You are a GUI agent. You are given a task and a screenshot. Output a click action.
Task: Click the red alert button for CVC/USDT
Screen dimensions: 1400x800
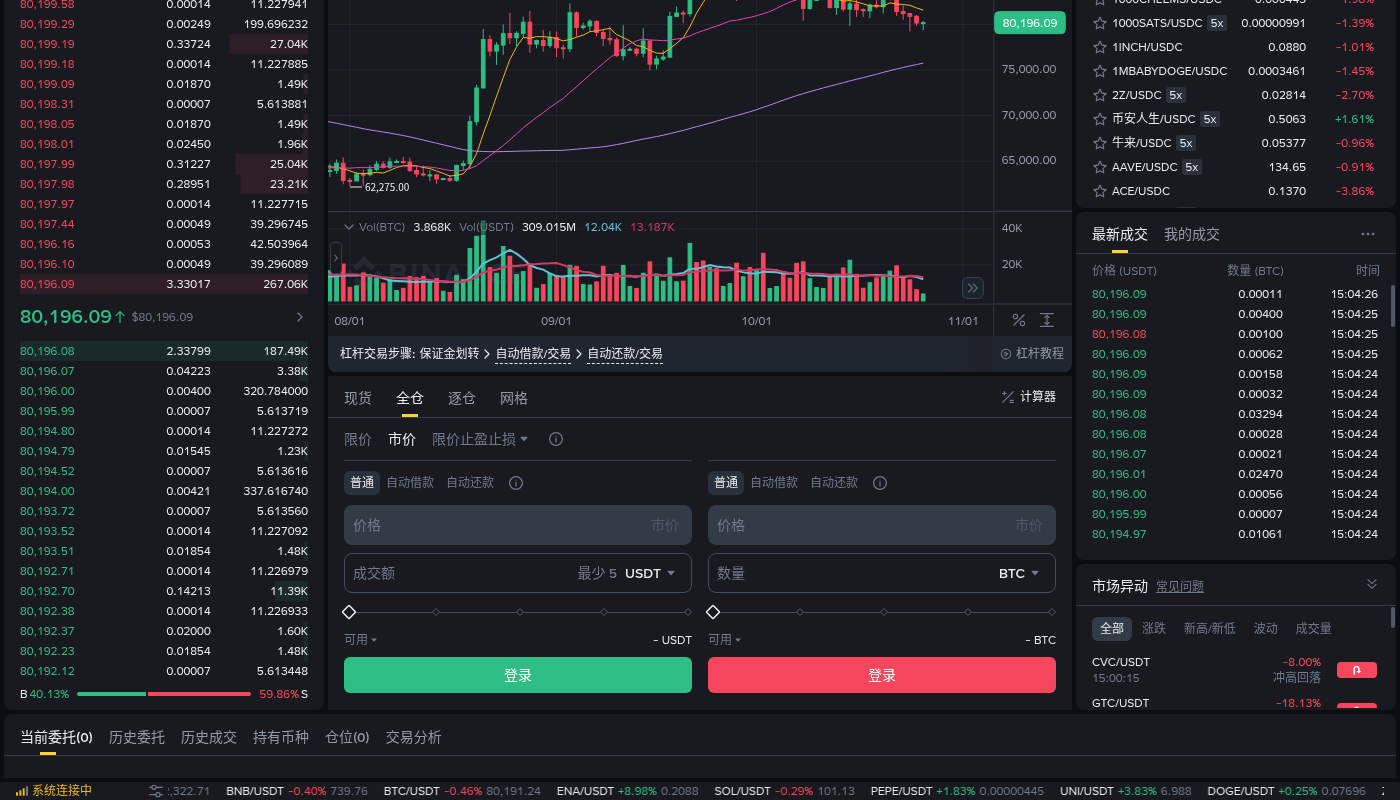pos(1357,670)
